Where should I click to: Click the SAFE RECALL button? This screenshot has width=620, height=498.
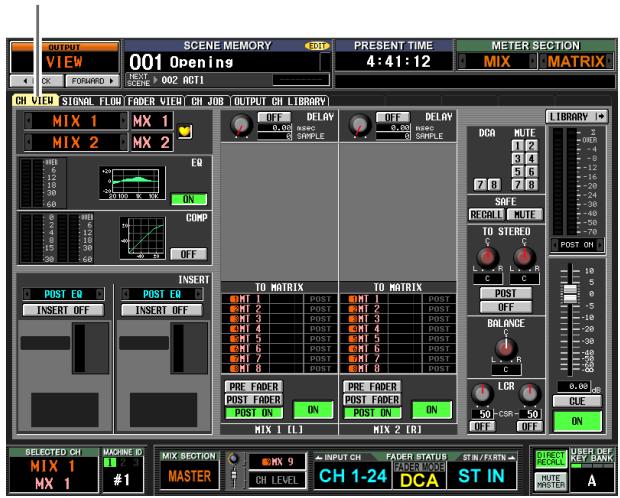point(486,214)
